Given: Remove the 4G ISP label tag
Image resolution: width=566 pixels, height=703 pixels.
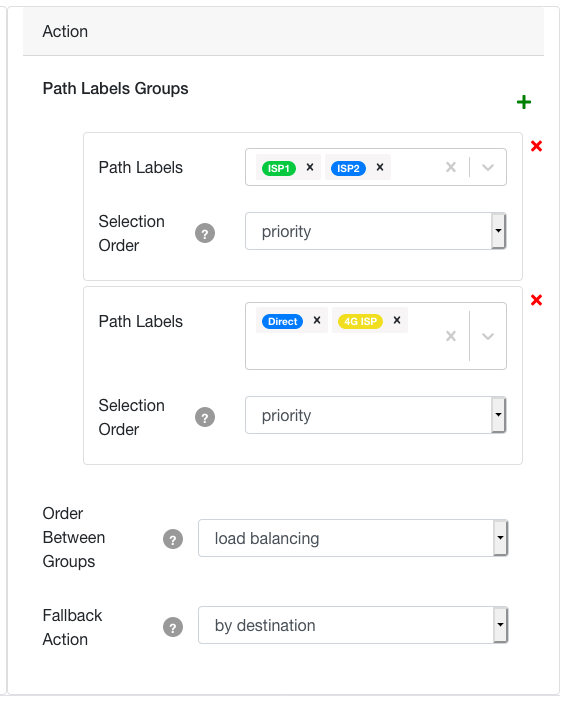Looking at the screenshot, I should 396,321.
